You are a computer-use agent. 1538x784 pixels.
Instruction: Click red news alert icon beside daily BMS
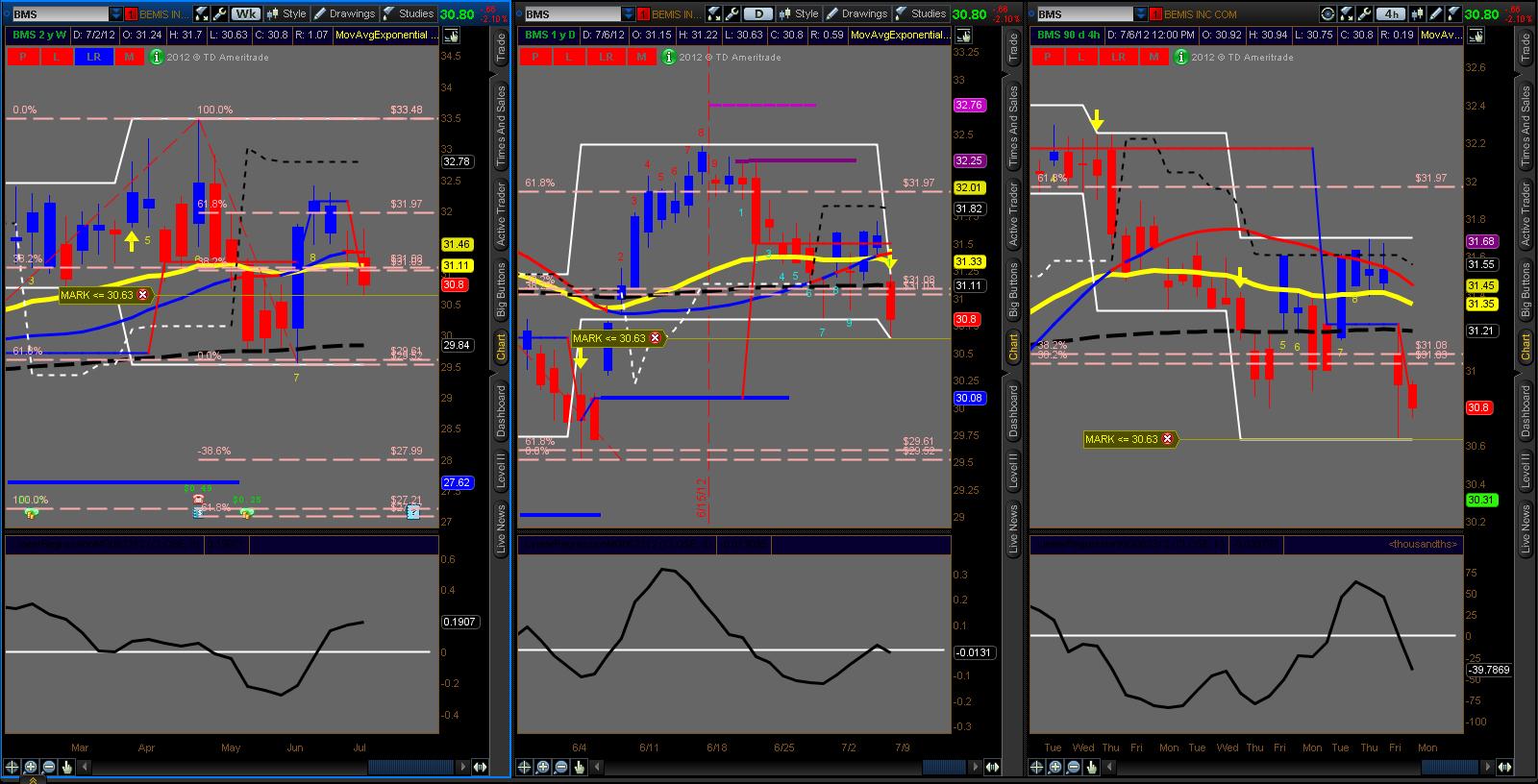[643, 13]
